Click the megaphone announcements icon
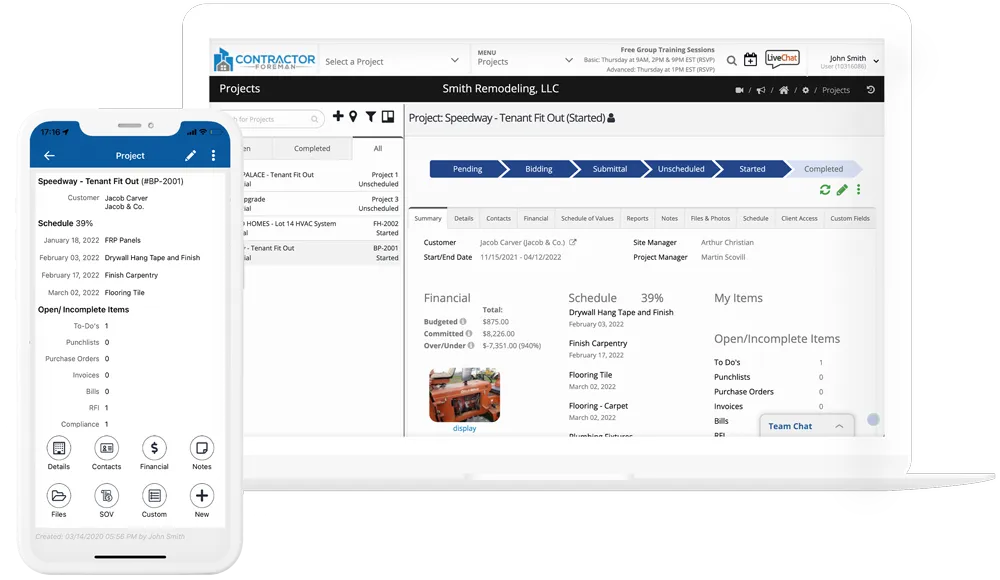The width and height of the screenshot is (1000, 580). (x=761, y=91)
